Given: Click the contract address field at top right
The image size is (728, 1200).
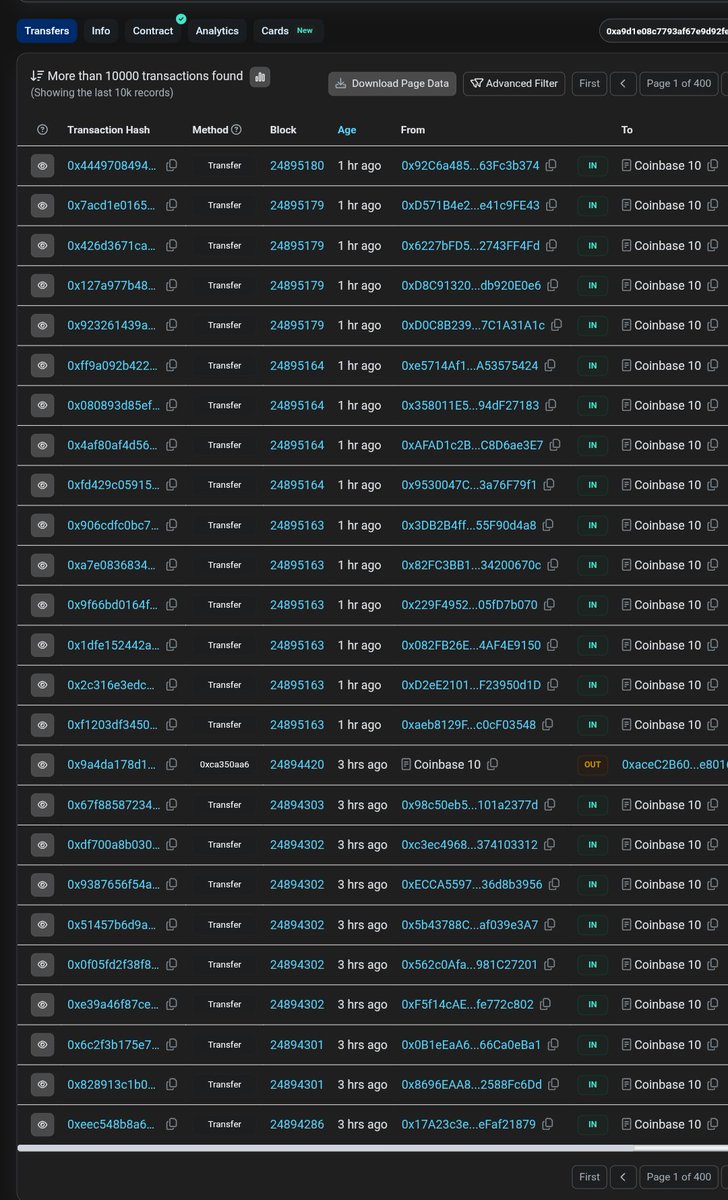Looking at the screenshot, I should [664, 31].
